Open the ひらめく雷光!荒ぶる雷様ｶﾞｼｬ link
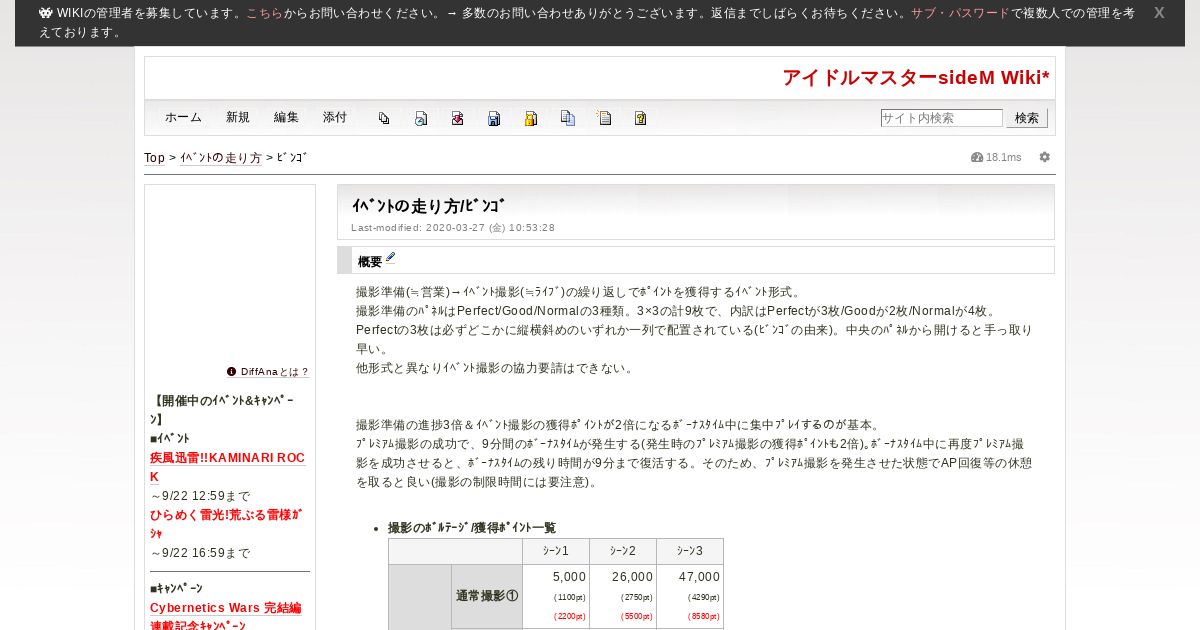Image resolution: width=1200 pixels, height=630 pixels. pos(226,524)
